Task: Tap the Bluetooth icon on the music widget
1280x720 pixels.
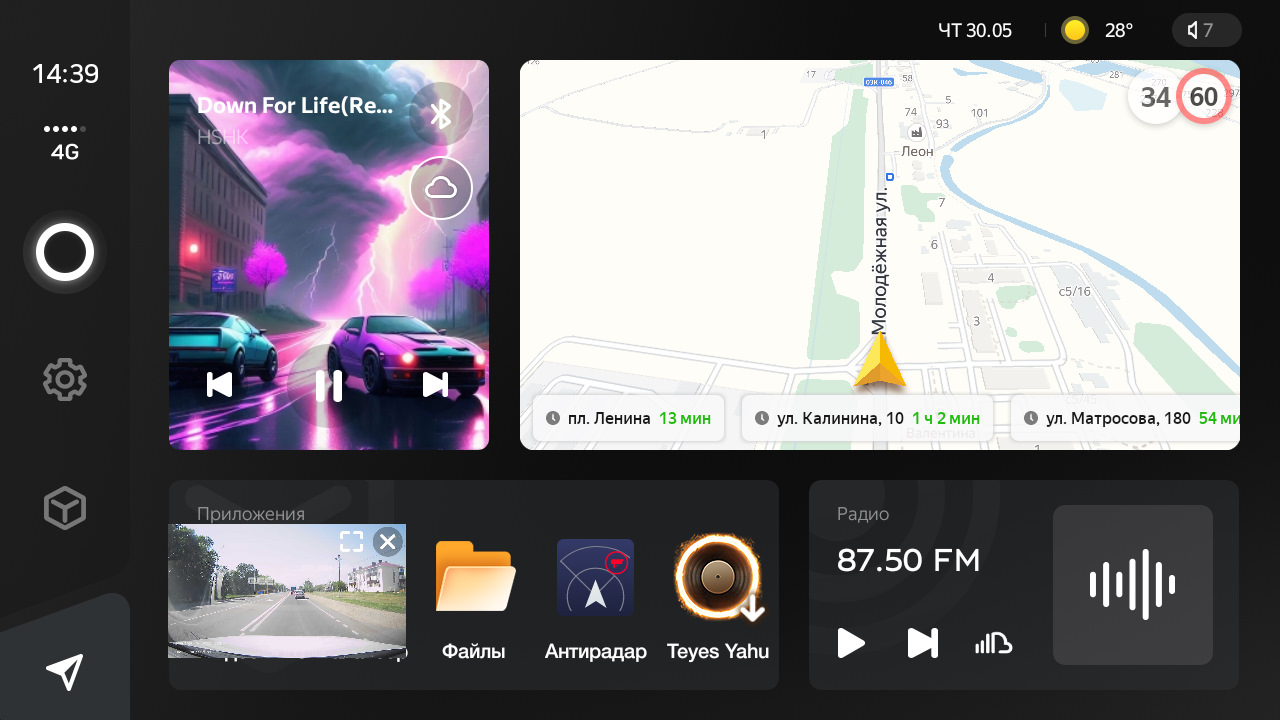Action: click(x=441, y=114)
